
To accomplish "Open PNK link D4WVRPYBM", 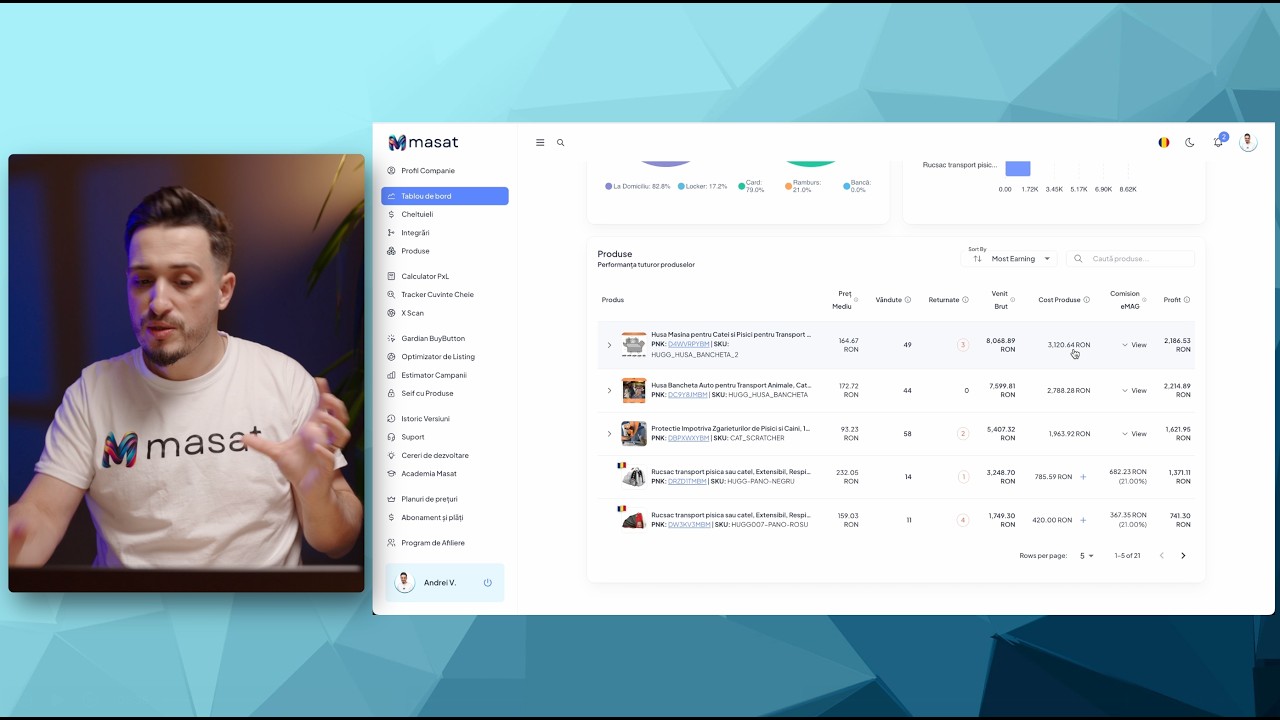I will point(689,344).
